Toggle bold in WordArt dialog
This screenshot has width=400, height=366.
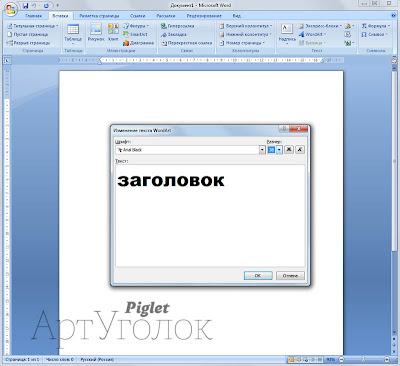pos(289,150)
